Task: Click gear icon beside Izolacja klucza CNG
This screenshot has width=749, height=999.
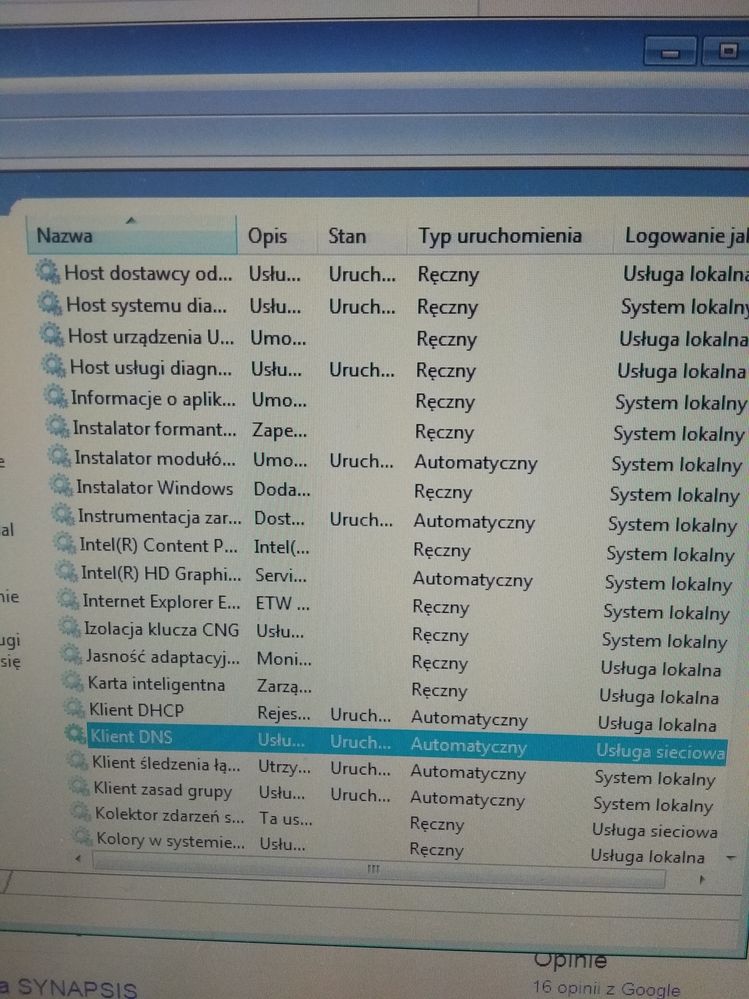Action: click(68, 628)
